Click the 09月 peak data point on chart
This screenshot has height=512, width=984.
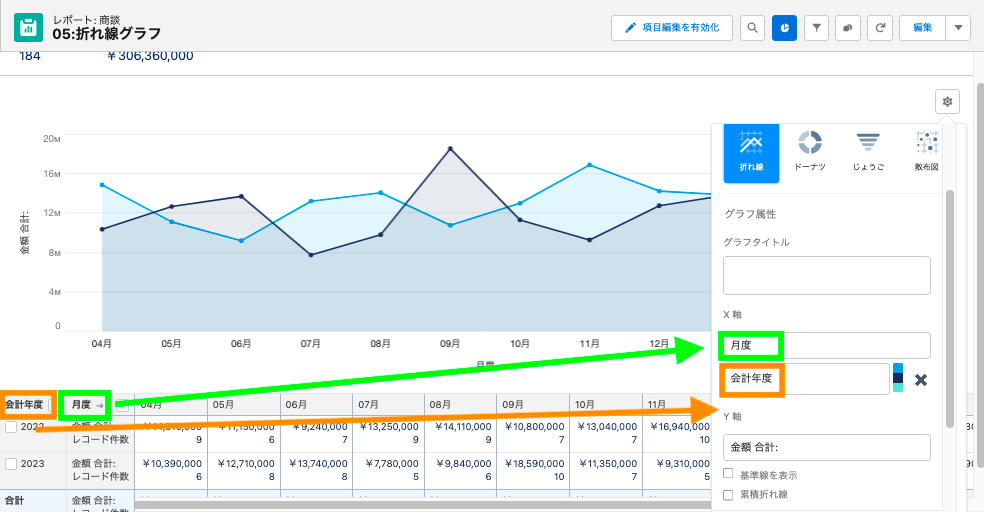[450, 149]
